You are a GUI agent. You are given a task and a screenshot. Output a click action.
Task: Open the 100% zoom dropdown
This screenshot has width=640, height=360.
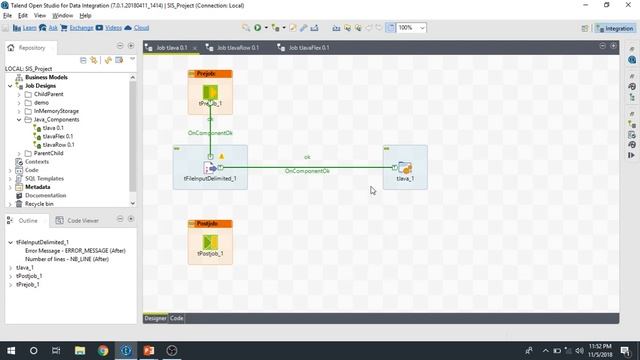(422, 28)
